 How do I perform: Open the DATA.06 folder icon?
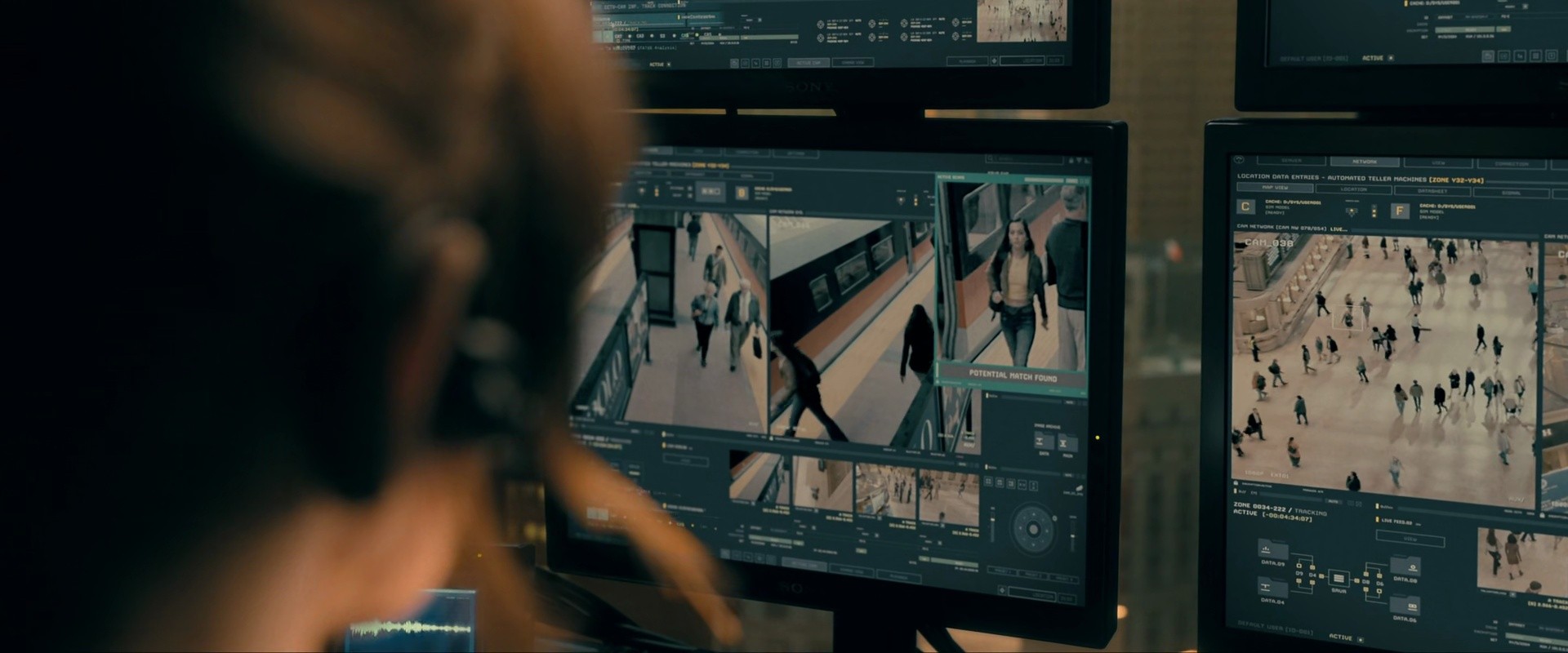click(x=1405, y=605)
